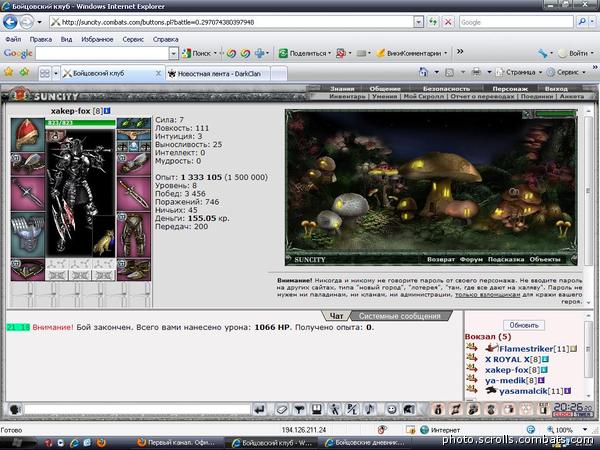Click the walking figure icon in chat bar
The width and height of the screenshot is (600, 450).
pos(335,409)
